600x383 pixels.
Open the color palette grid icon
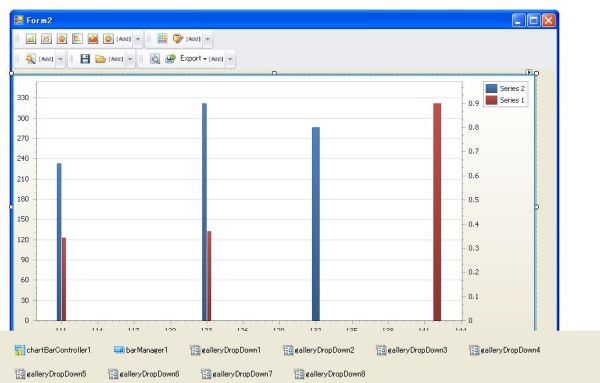point(162,39)
